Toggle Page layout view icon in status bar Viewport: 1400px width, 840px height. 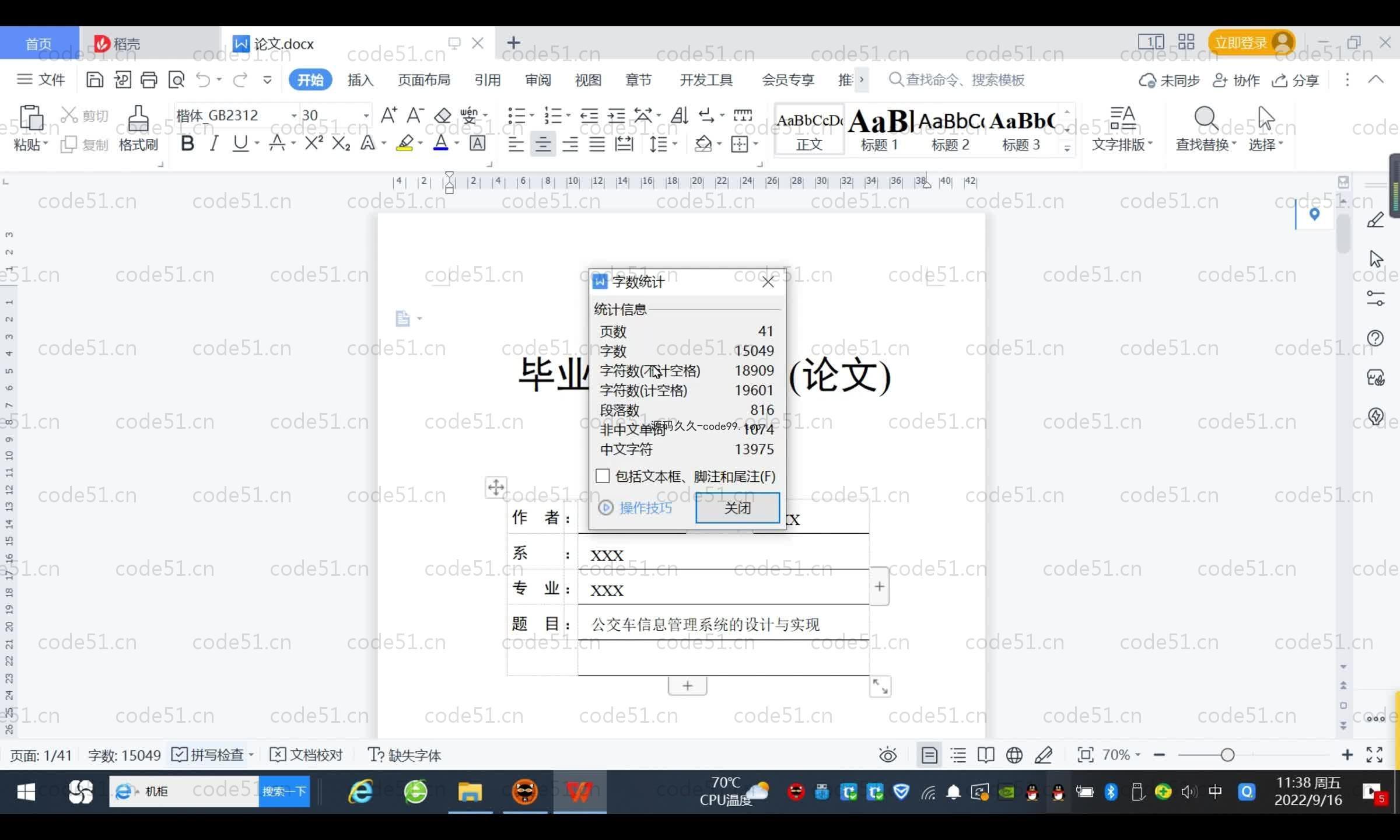(929, 755)
